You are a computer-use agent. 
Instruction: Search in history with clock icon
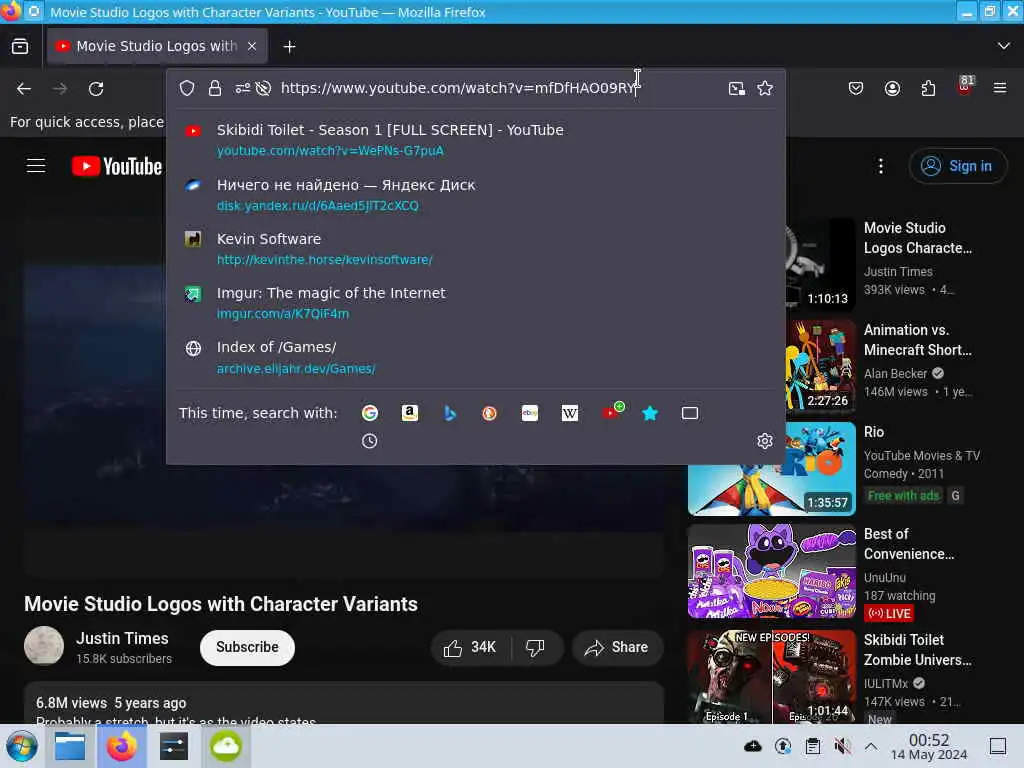click(x=370, y=441)
